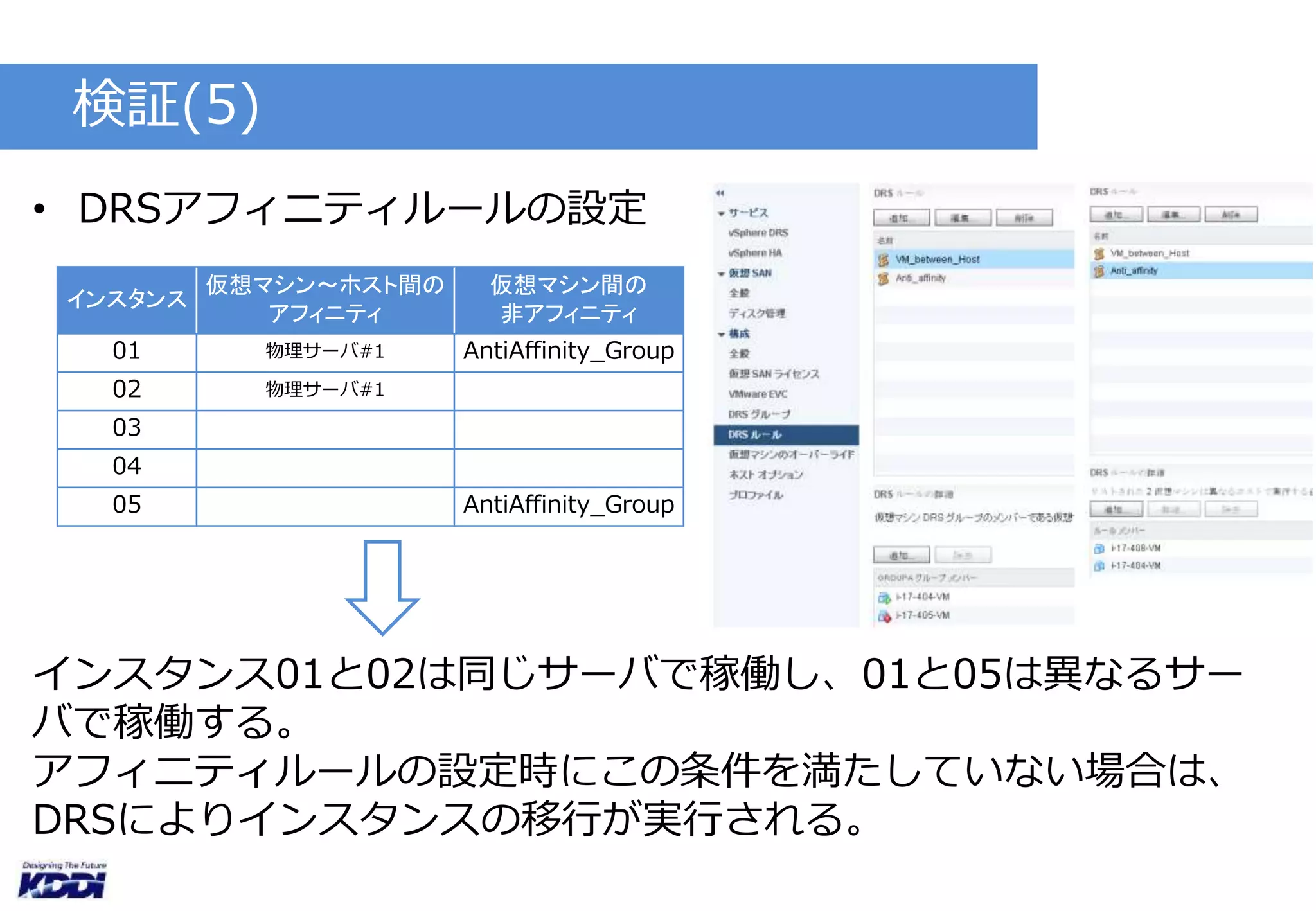Open プロファイル in the sidebar
The image size is (1316, 911).
756,495
